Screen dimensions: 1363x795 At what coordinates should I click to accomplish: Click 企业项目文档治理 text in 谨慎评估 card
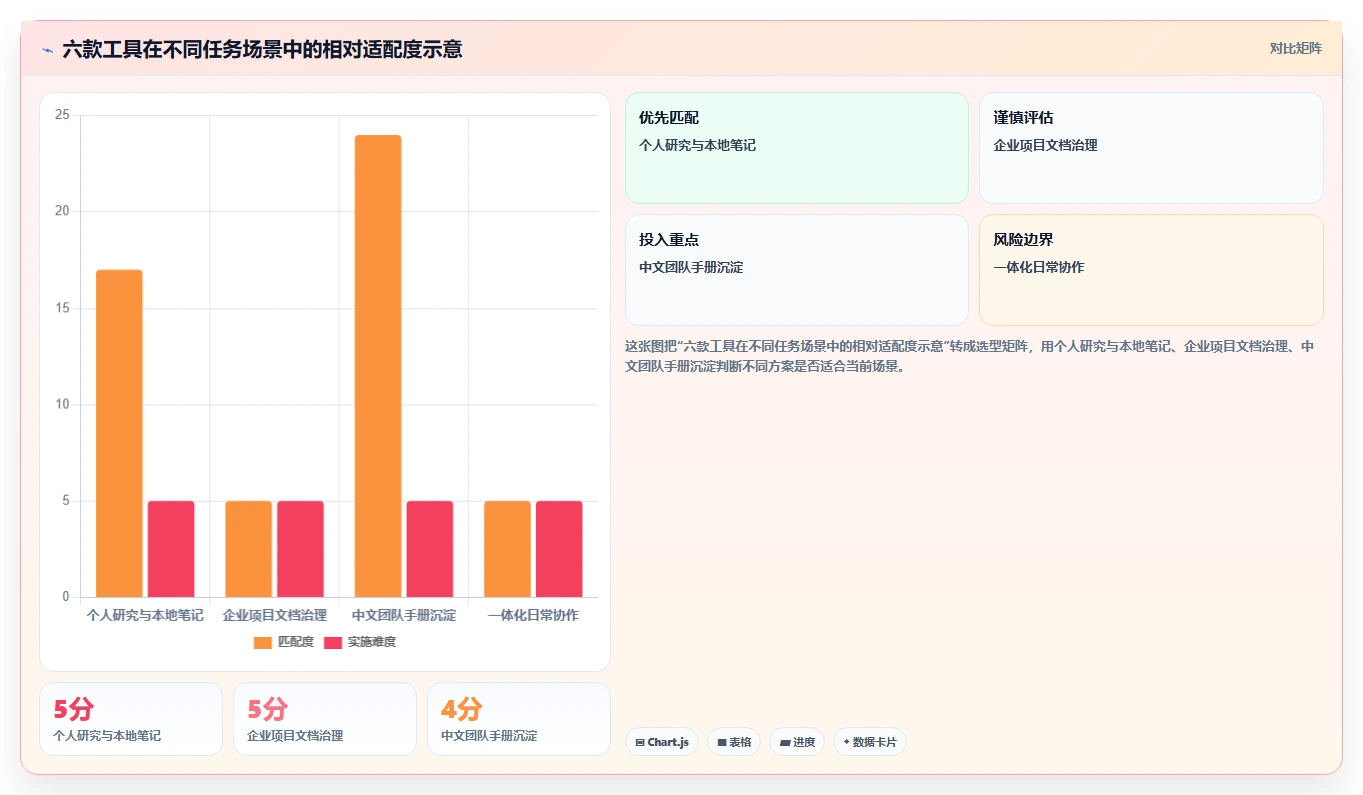tap(1045, 145)
